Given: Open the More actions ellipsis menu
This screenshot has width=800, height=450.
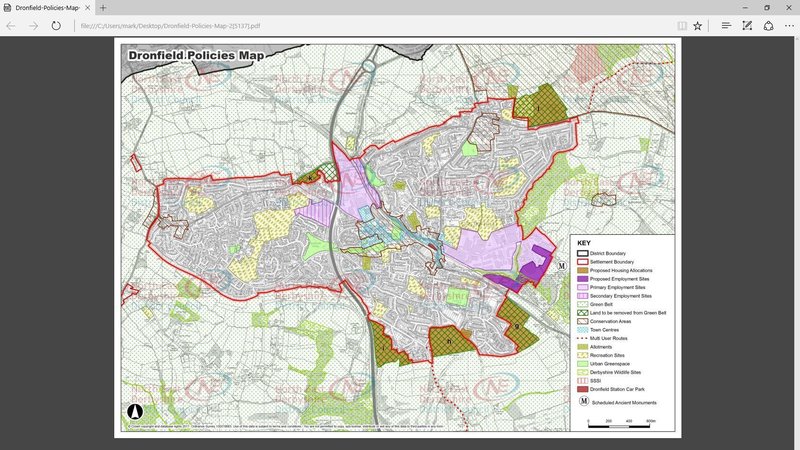Looking at the screenshot, I should pos(788,25).
